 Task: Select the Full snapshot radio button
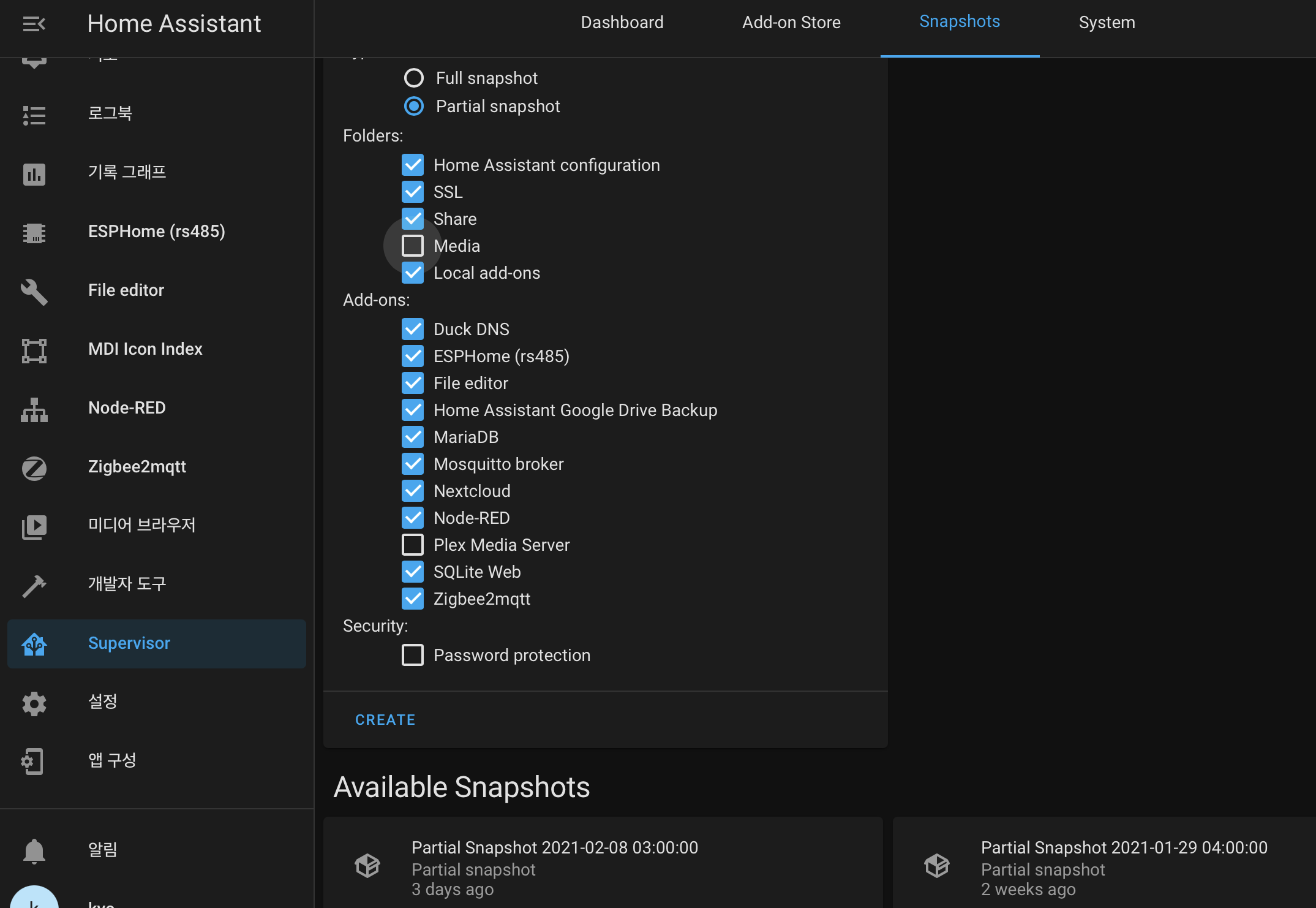tap(414, 78)
